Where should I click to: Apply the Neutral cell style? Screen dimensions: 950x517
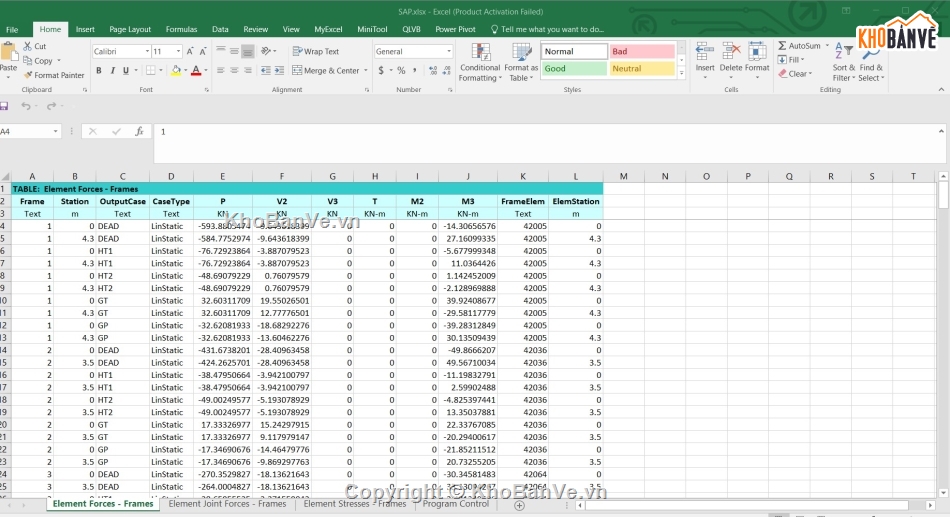pos(642,68)
